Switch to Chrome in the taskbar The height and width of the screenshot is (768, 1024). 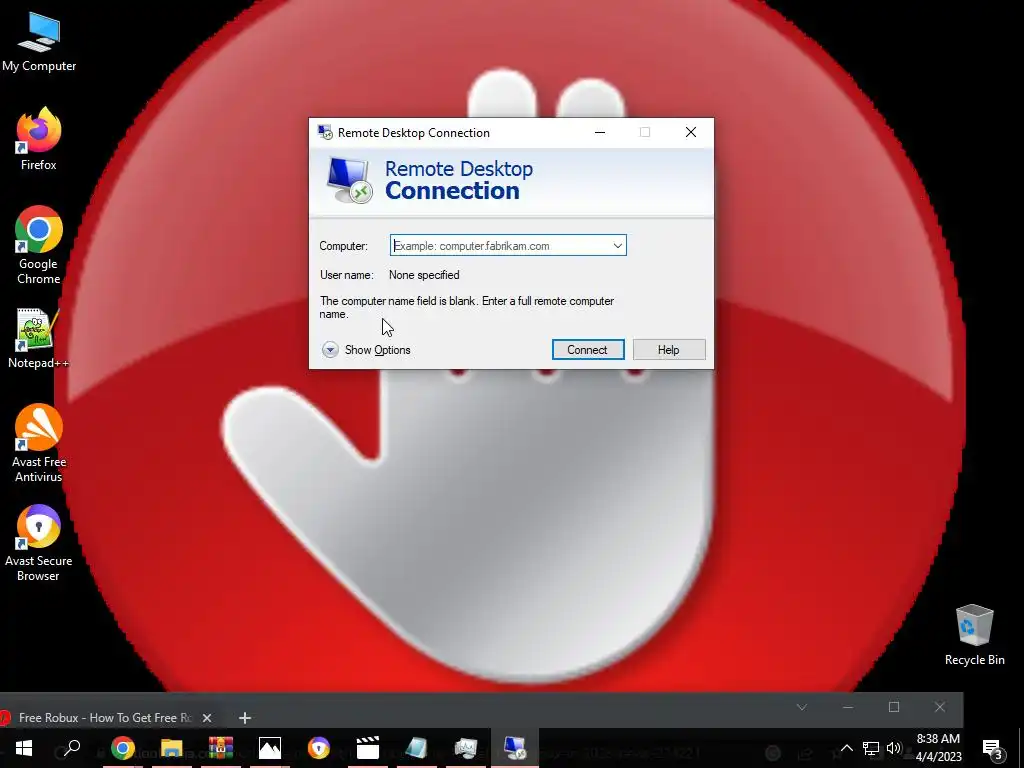click(x=122, y=748)
